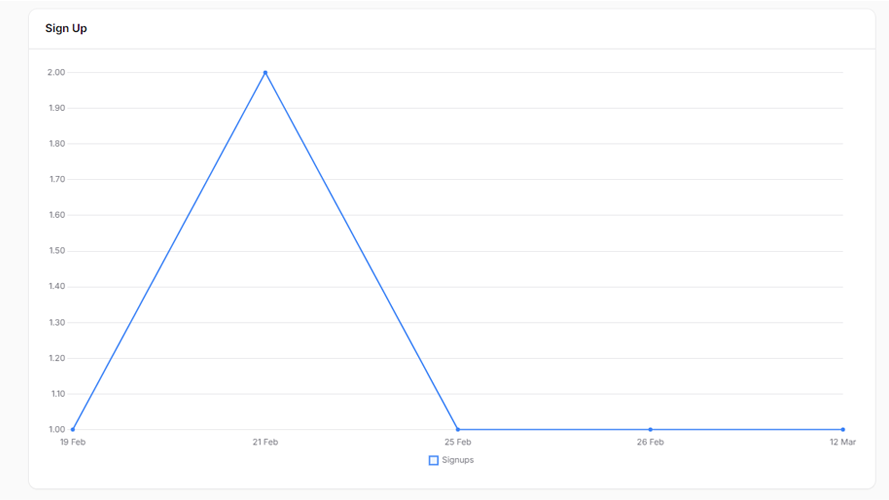Click the rising line segment before 21 Feb
Viewport: 889px width, 500px height.
[169, 251]
